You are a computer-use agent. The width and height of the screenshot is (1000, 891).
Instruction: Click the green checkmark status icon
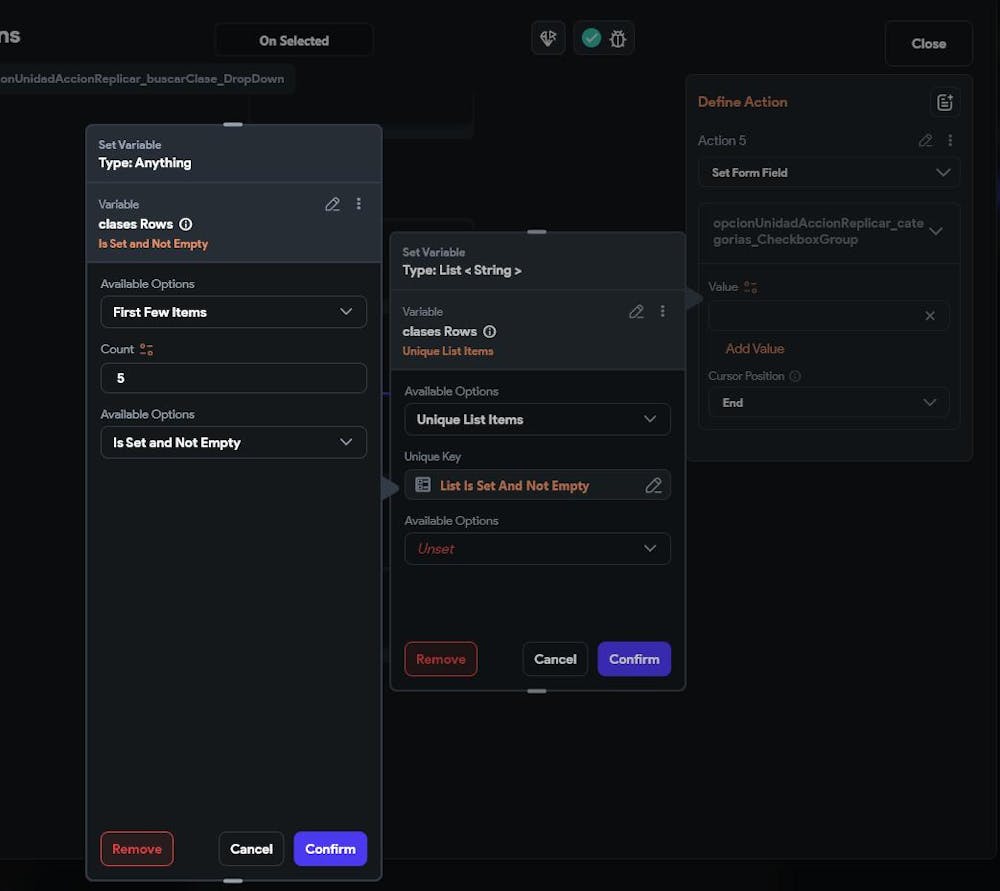(x=591, y=38)
